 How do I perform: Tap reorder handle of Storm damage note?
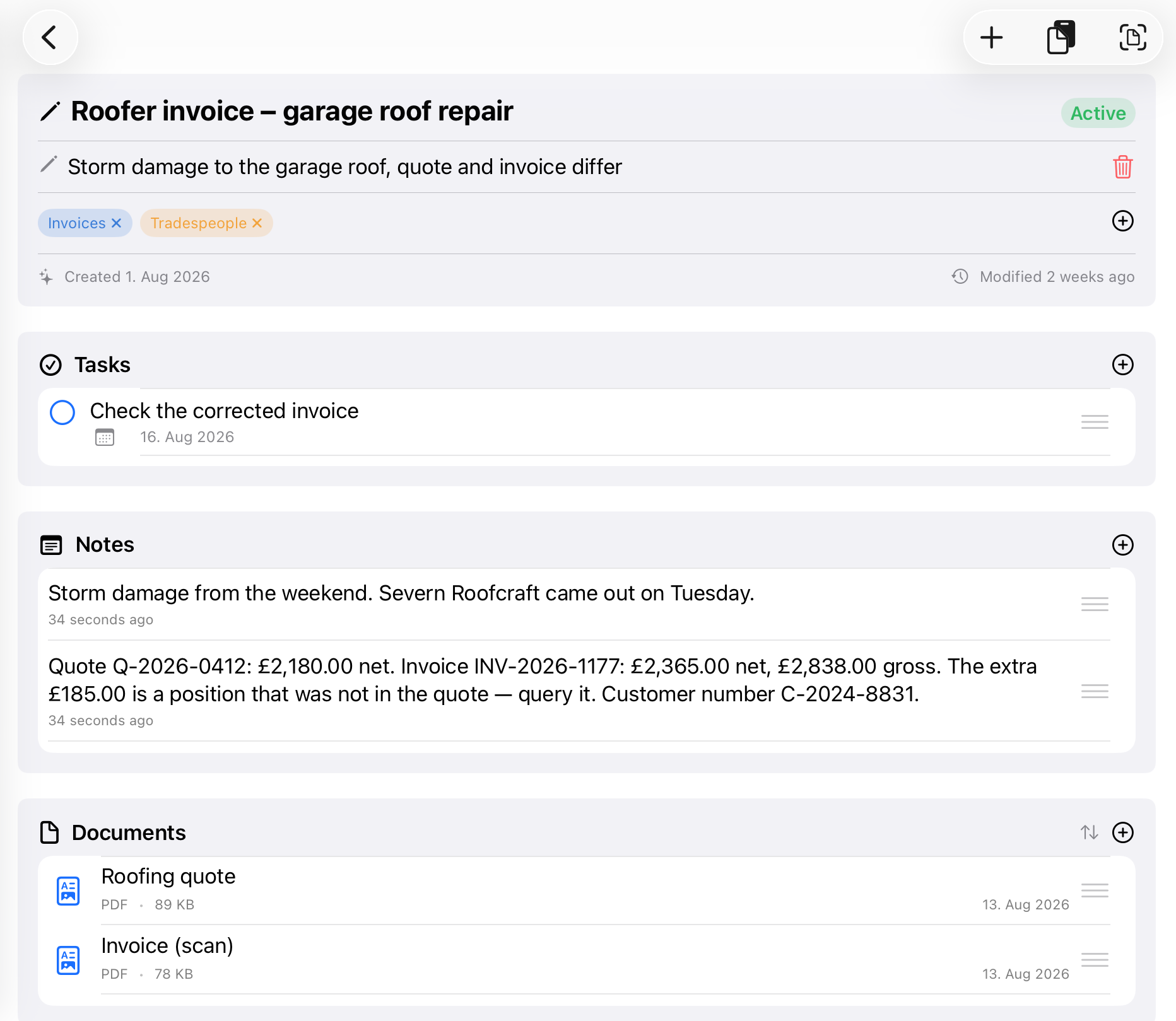pos(1095,604)
